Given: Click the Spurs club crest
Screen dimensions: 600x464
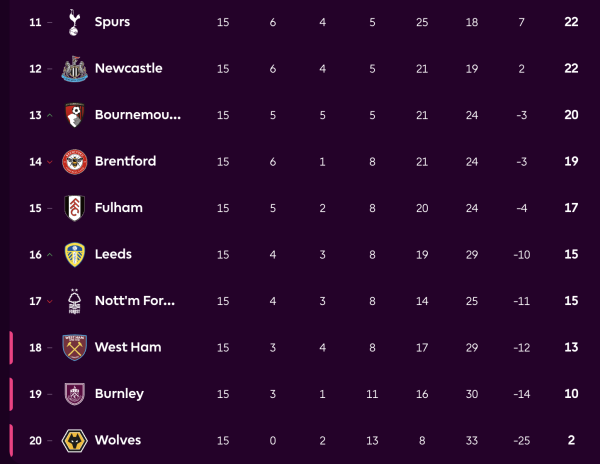Looking at the screenshot, I should [x=74, y=22].
